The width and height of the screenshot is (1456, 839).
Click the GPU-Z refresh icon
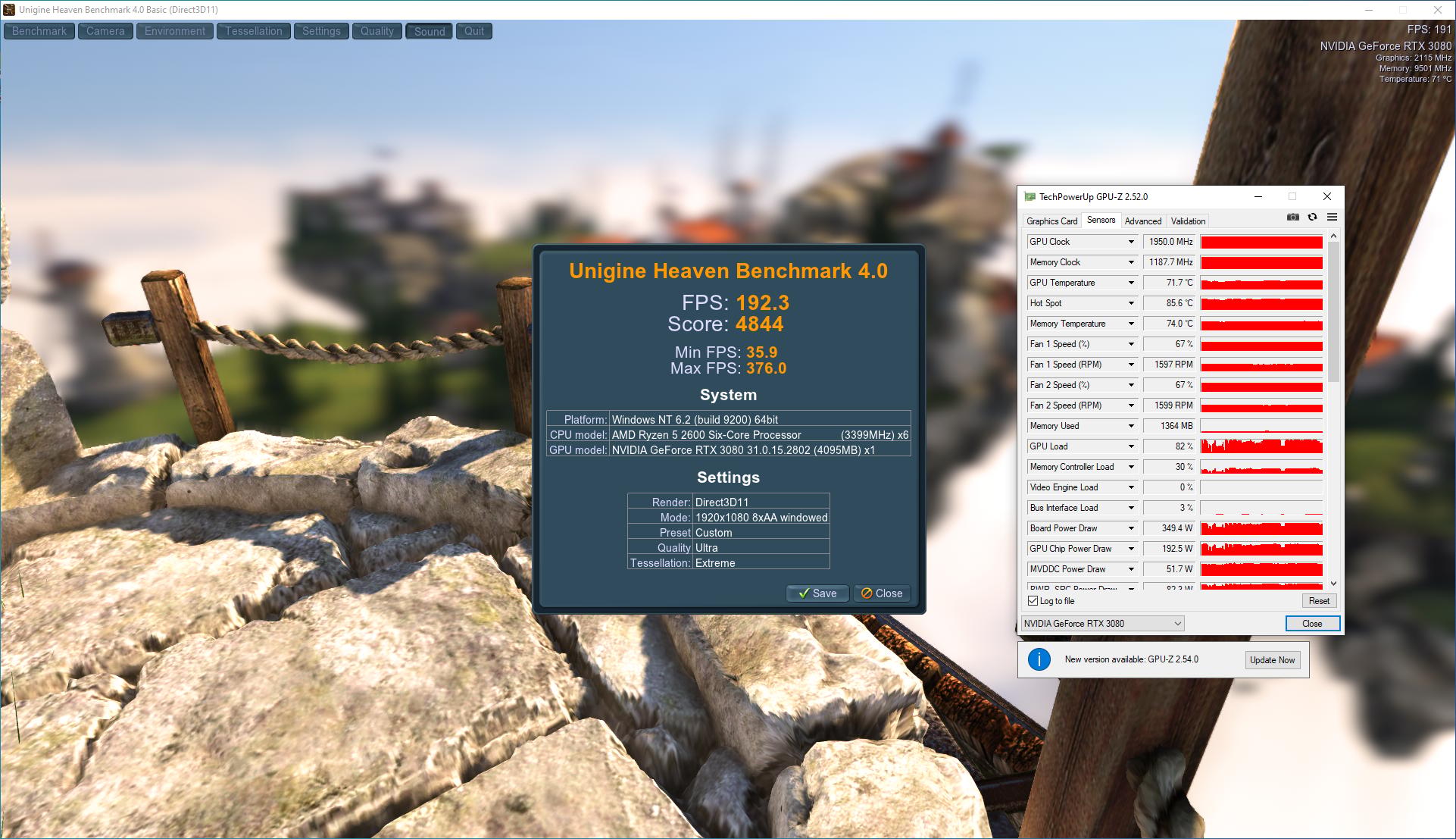click(1312, 218)
